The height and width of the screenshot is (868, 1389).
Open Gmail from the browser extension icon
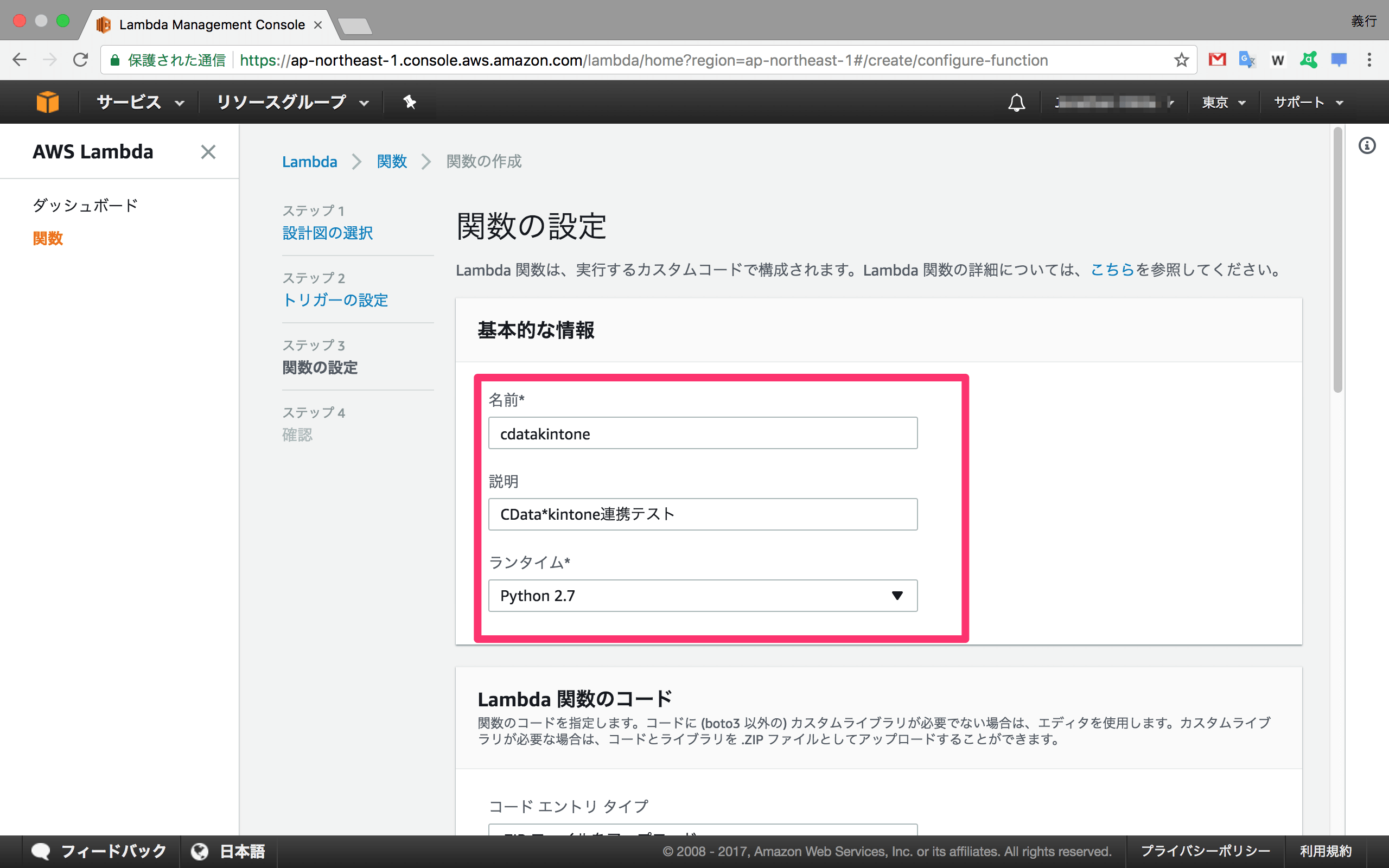tap(1218, 60)
